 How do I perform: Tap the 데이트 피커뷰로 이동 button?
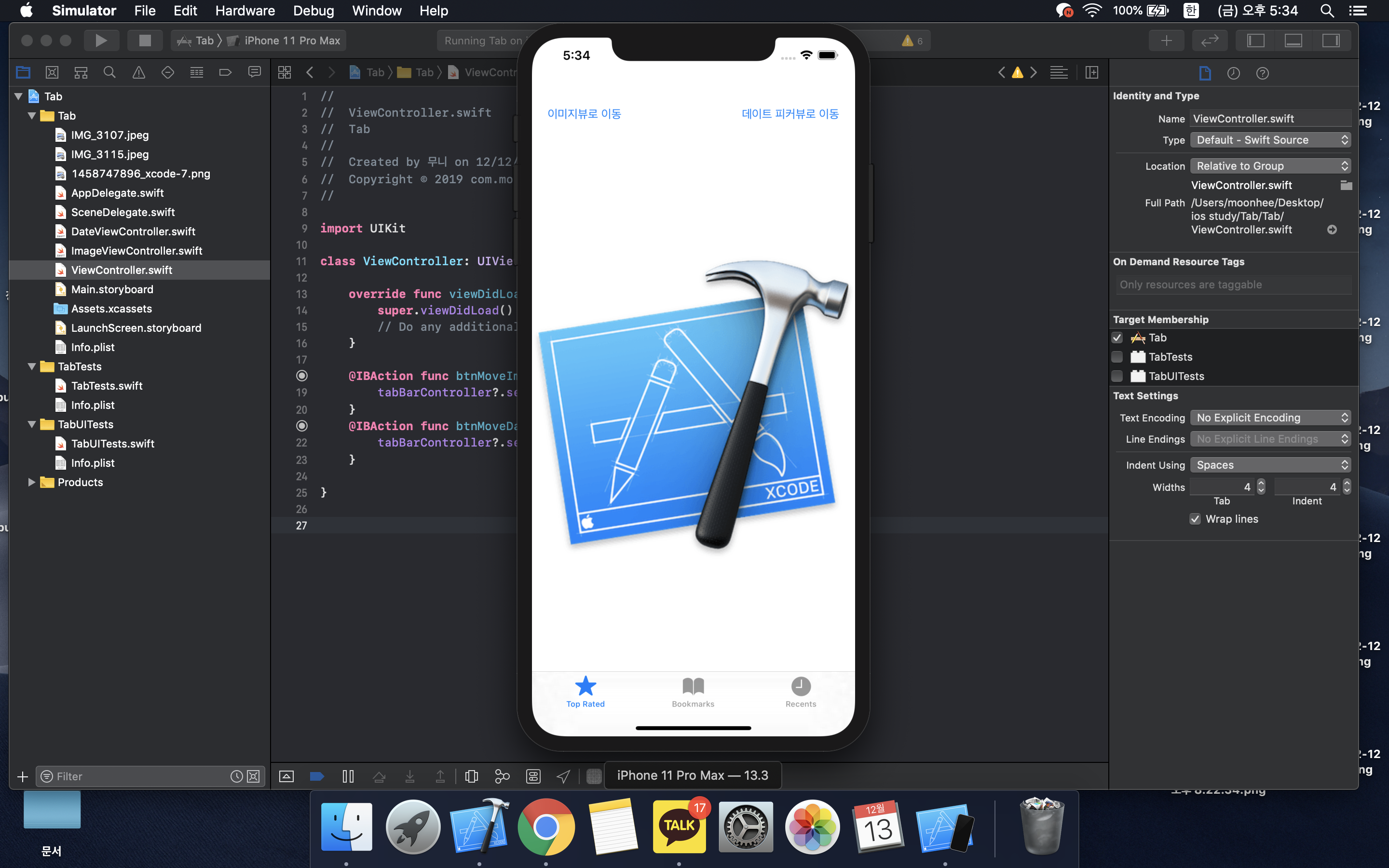click(790, 114)
